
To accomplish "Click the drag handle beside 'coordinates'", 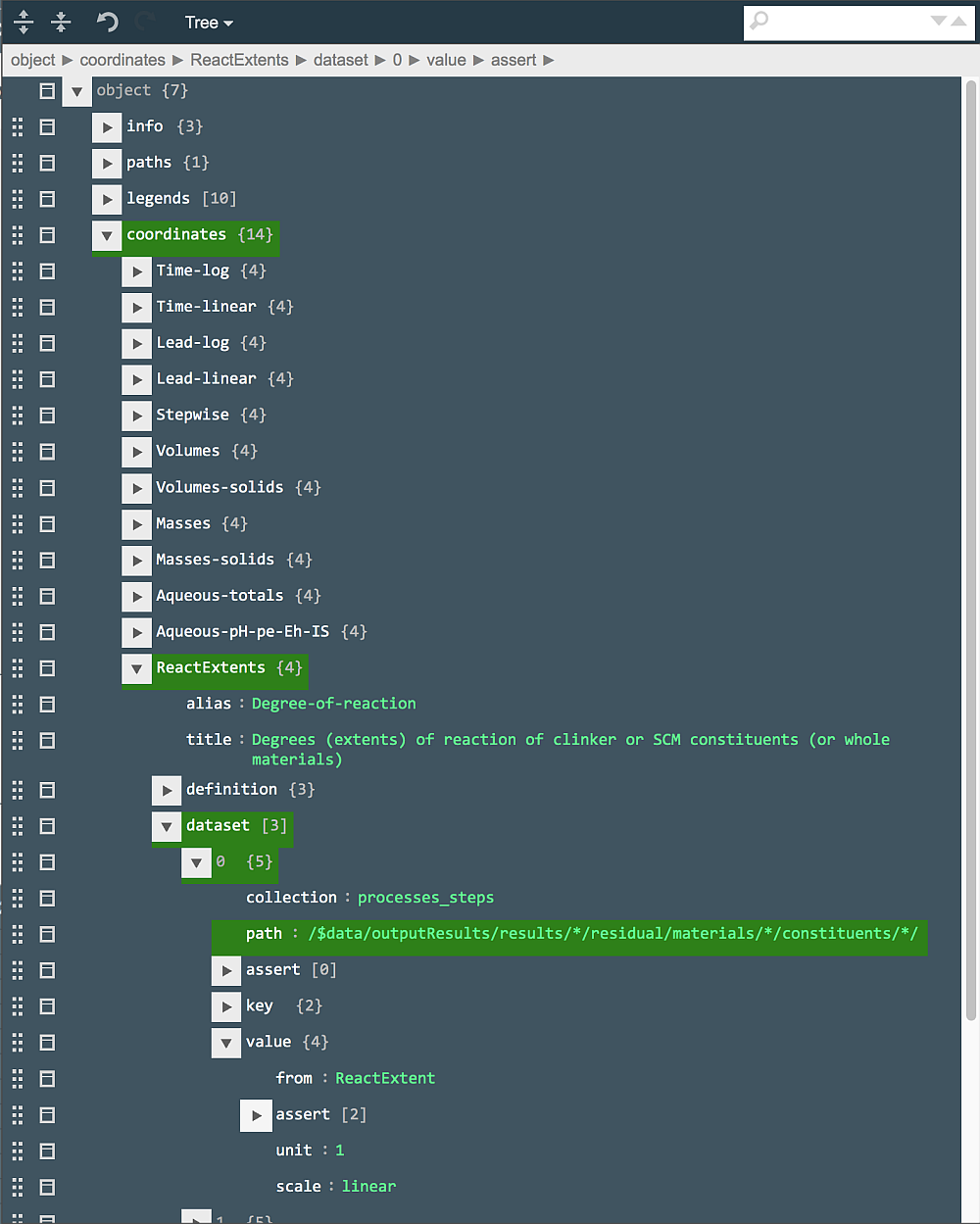I will (17, 235).
